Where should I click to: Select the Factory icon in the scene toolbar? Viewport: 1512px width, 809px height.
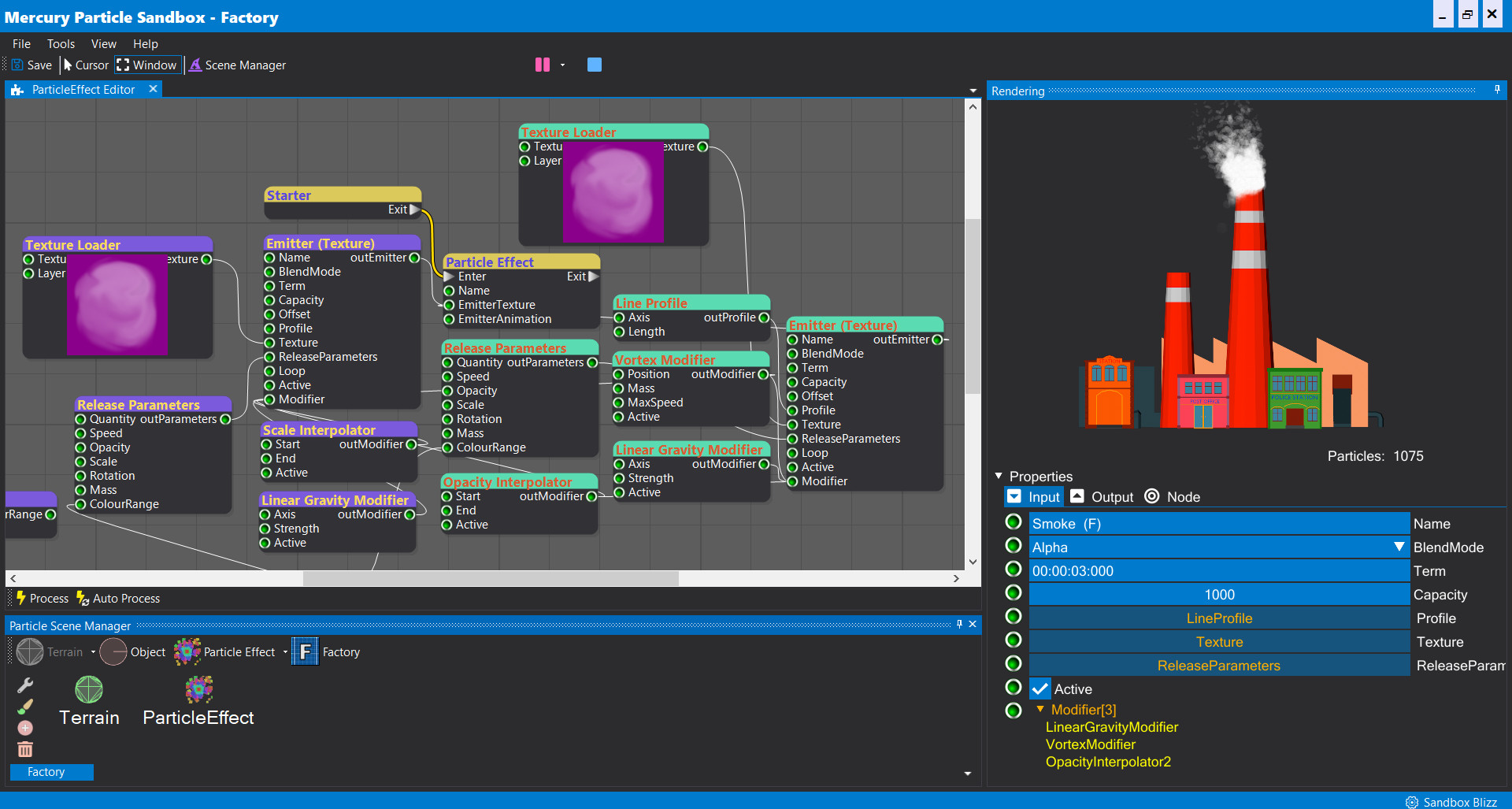304,651
